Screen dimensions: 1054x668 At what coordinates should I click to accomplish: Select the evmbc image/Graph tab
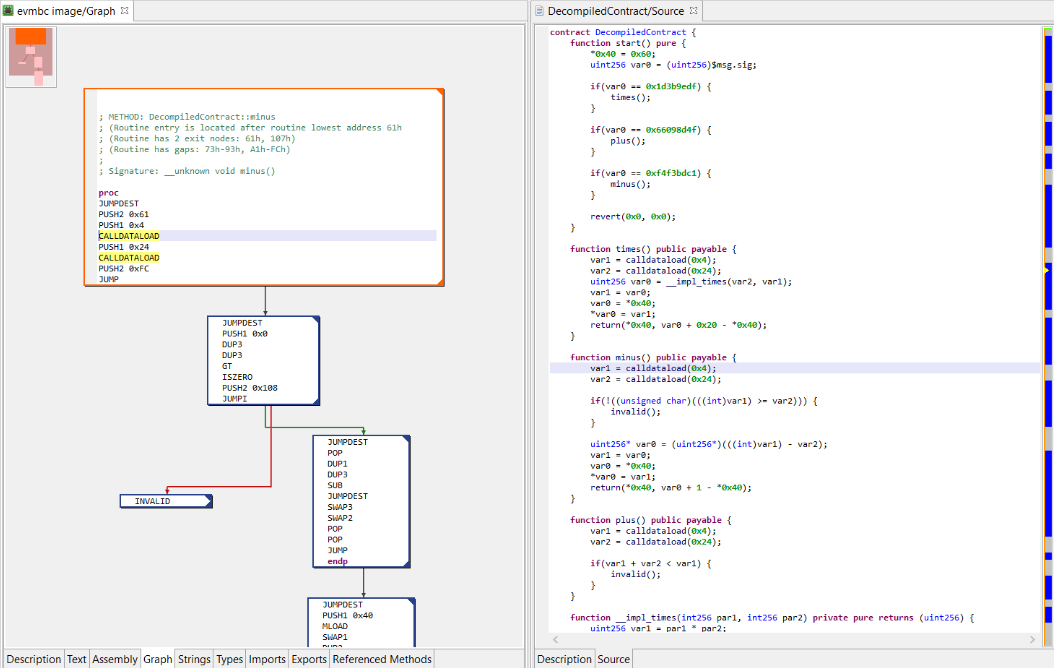tap(66, 11)
